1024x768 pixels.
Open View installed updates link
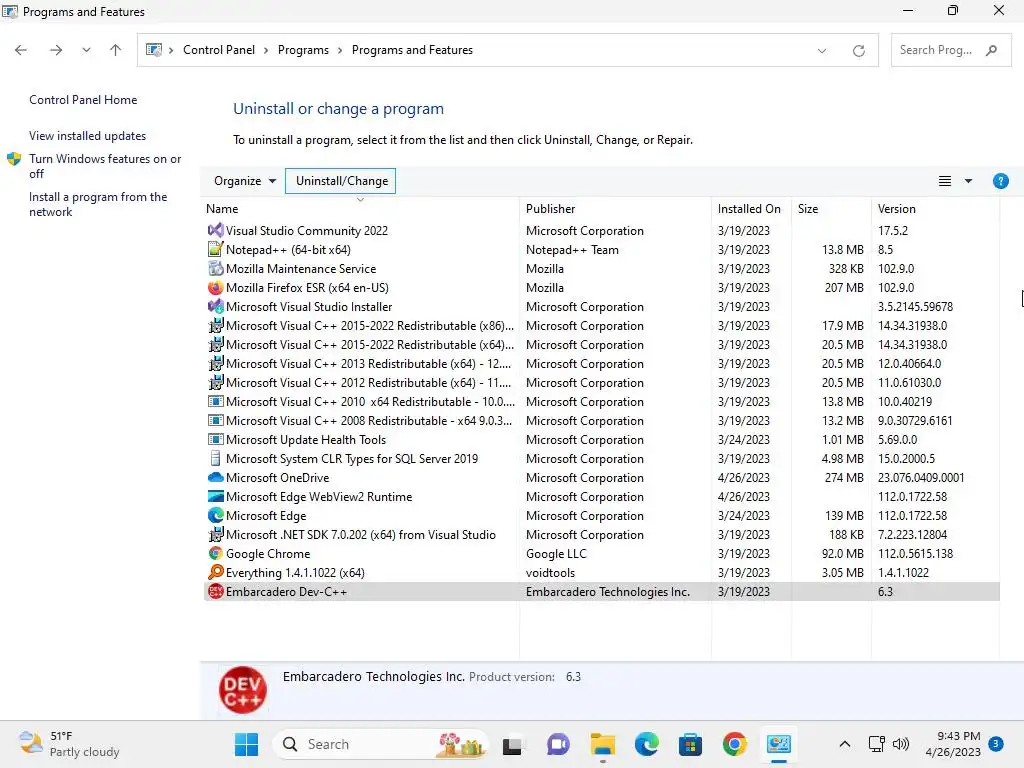click(88, 136)
